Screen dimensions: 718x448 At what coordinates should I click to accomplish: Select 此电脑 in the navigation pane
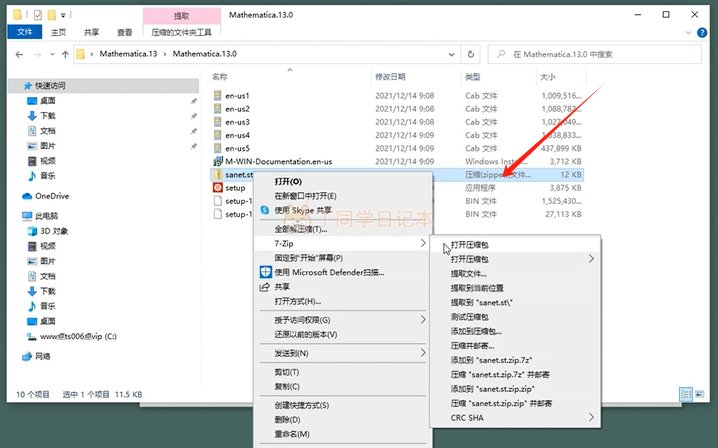(46, 215)
